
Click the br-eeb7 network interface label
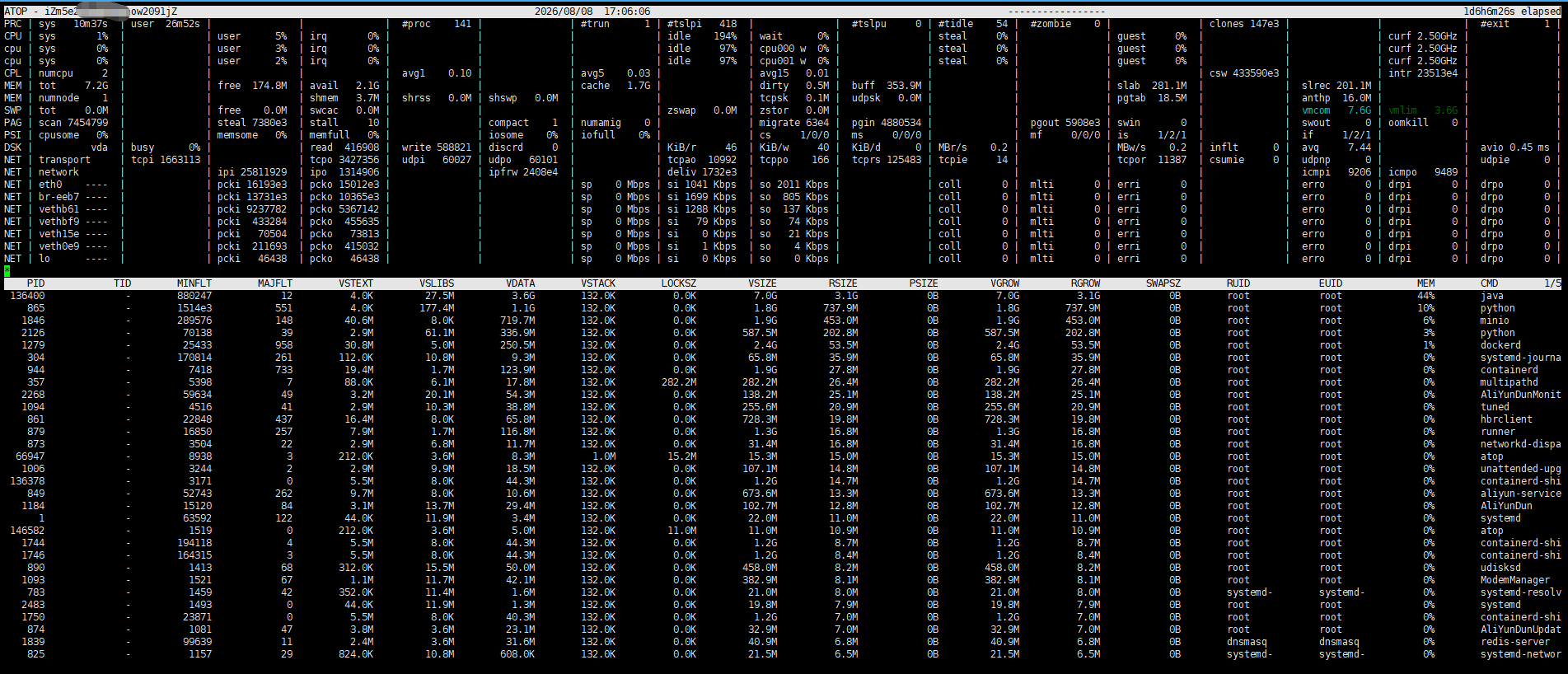pos(59,197)
